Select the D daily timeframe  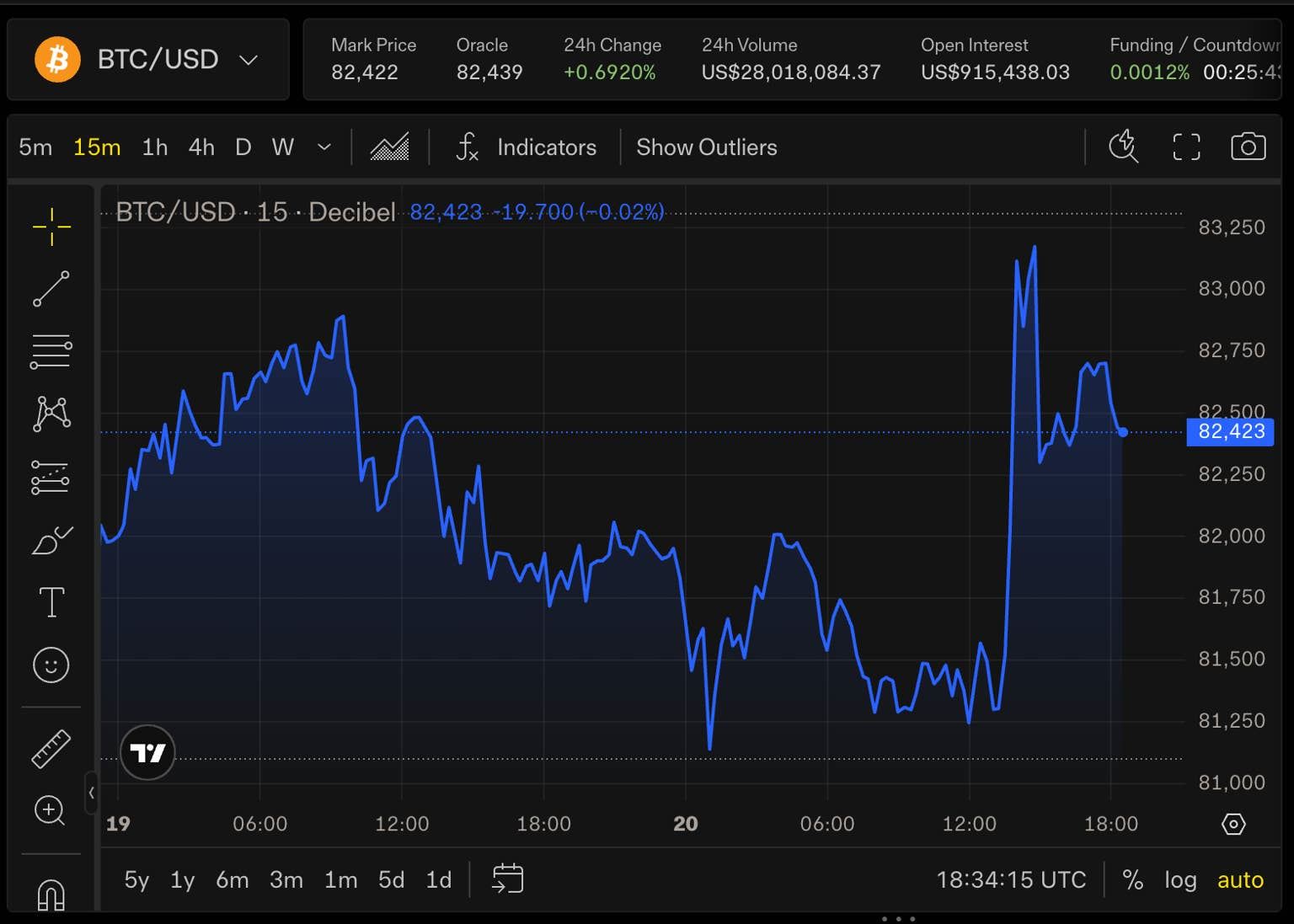tap(243, 147)
